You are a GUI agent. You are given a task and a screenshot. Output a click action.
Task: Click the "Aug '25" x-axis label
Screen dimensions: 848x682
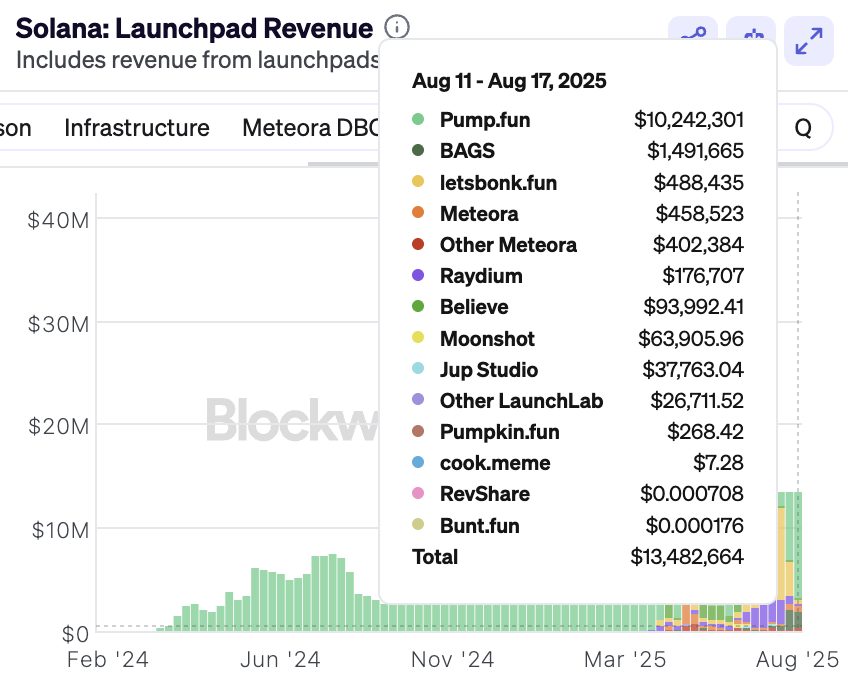[x=798, y=660]
